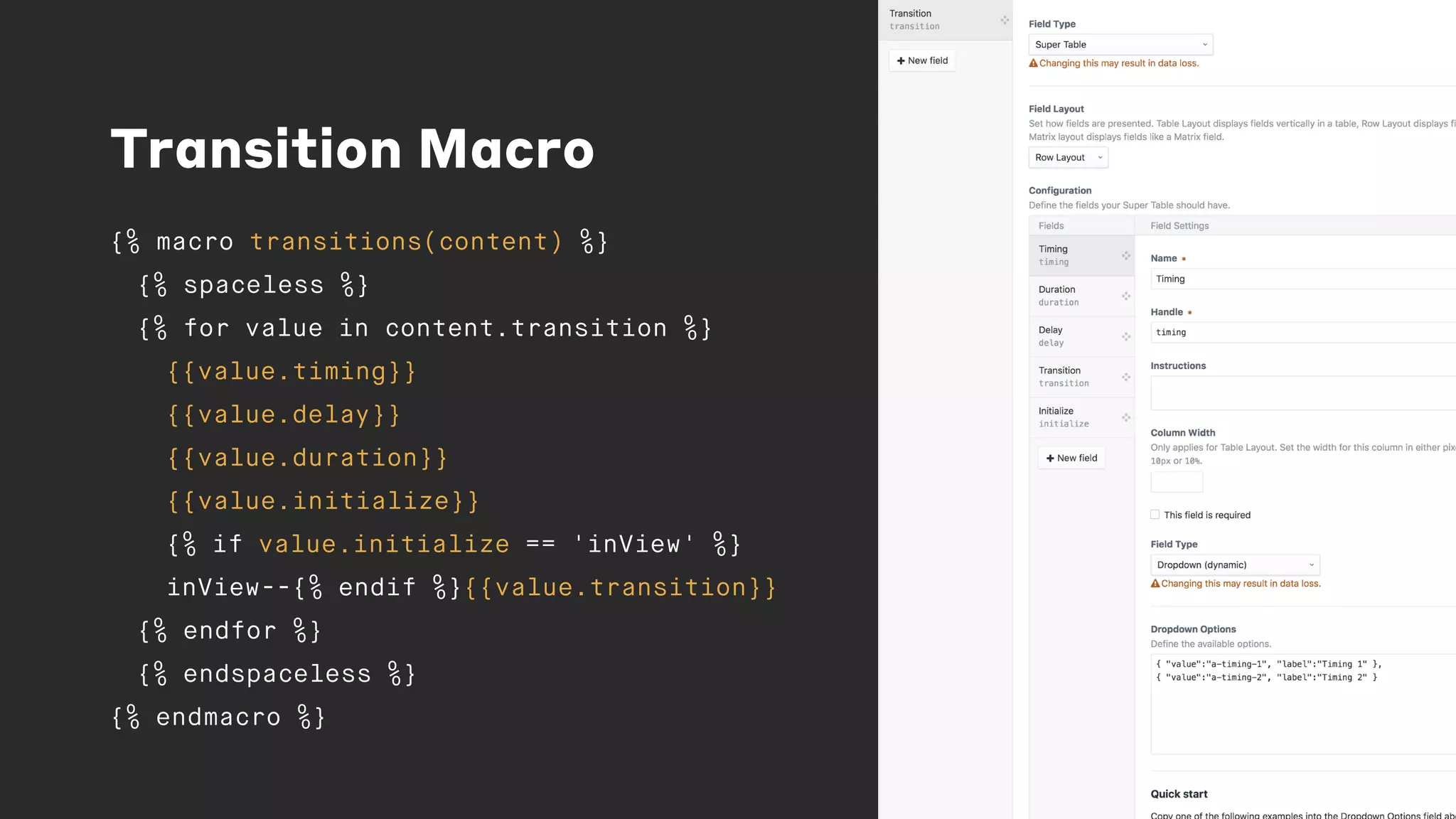Click the '{% endmacro %}' code line
This screenshot has width=1456, height=819.
pyautogui.click(x=219, y=717)
